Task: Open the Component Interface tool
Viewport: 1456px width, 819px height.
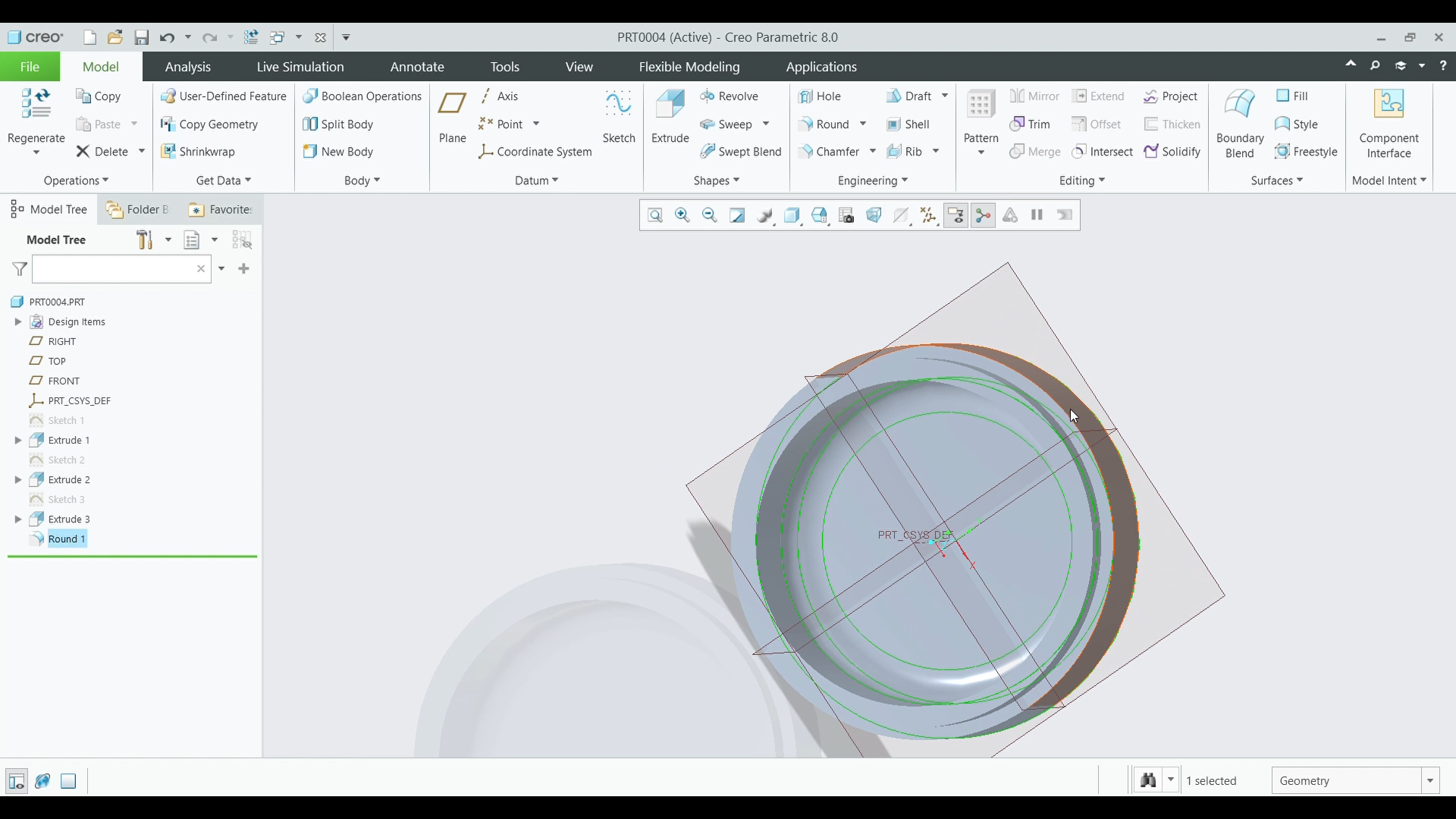Action: coord(1389,124)
